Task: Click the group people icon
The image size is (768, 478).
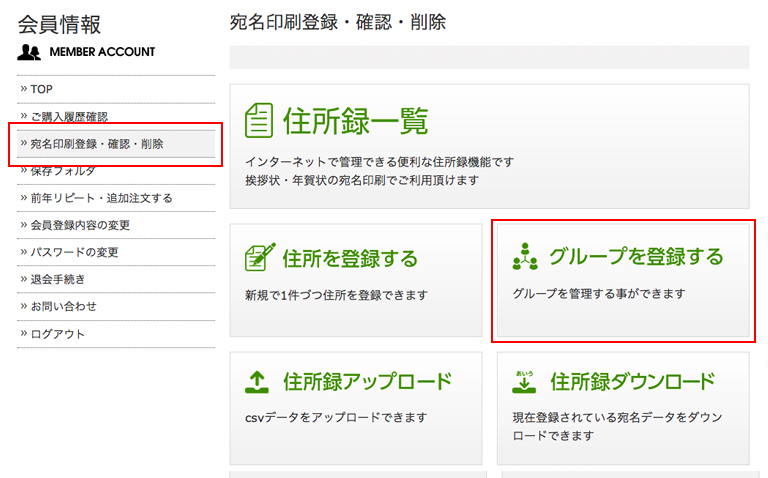Action: pyautogui.click(x=525, y=257)
